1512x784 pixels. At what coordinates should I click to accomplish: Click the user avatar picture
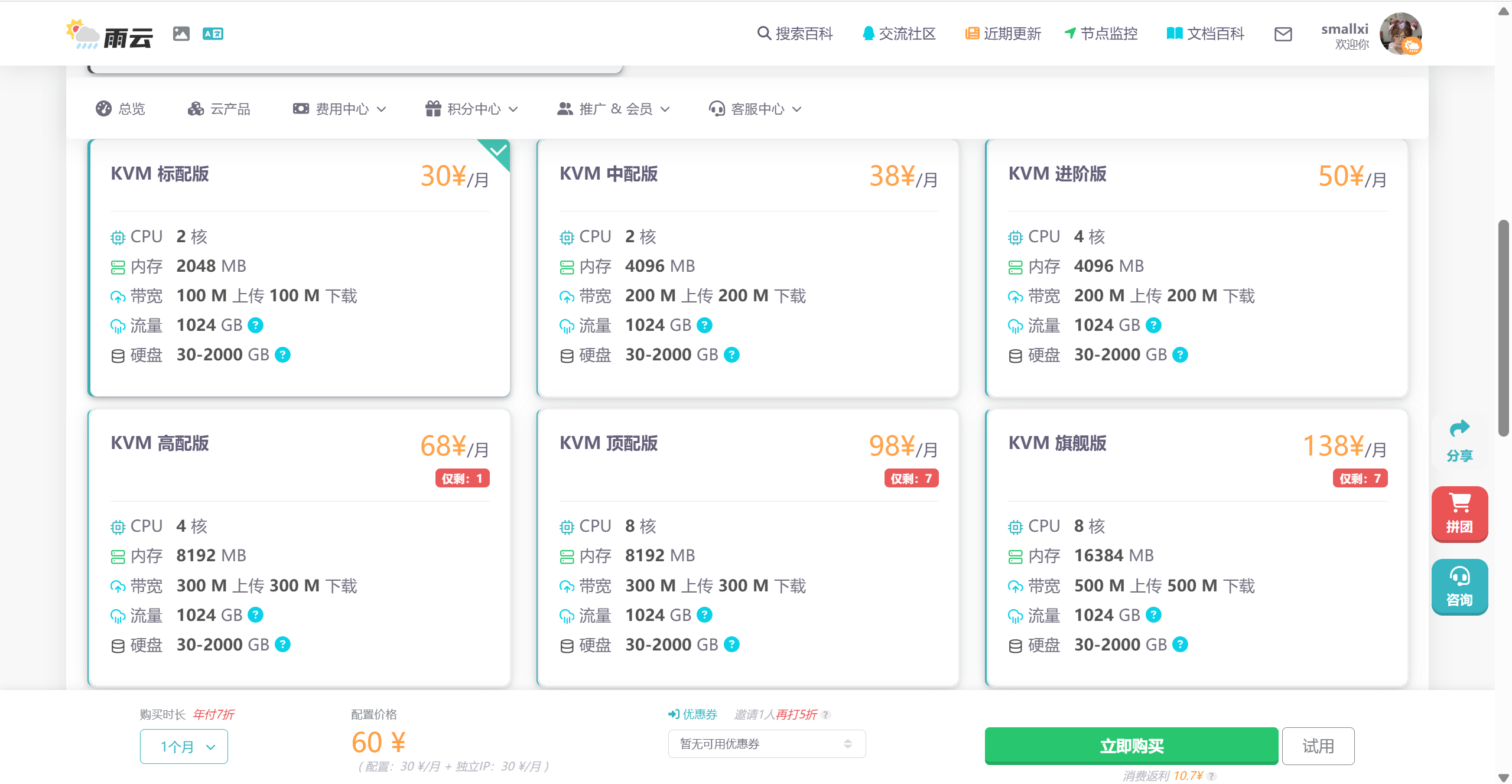pos(1400,34)
